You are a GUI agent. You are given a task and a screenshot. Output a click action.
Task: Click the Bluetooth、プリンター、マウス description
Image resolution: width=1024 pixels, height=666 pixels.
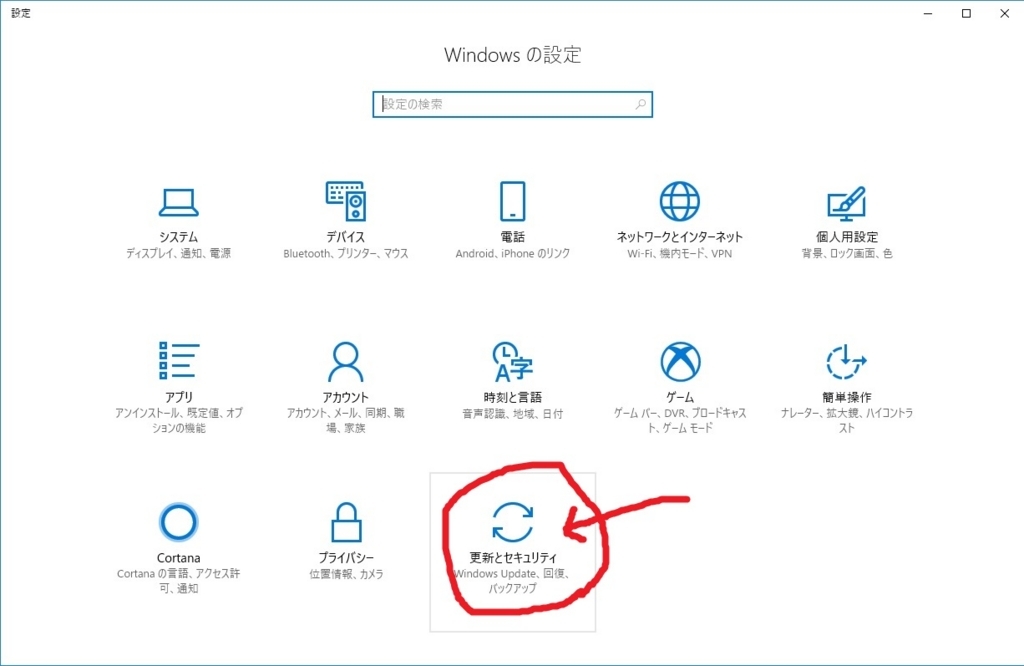coord(345,253)
